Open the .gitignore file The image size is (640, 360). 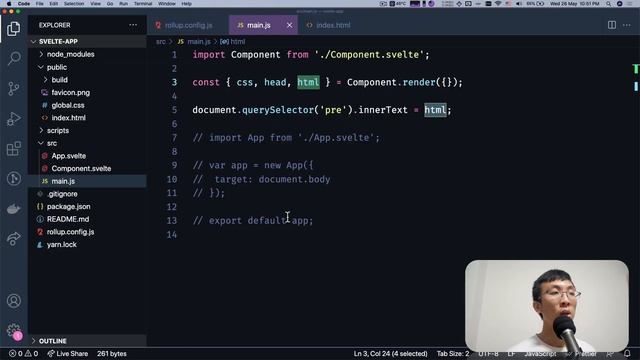pyautogui.click(x=87, y=193)
